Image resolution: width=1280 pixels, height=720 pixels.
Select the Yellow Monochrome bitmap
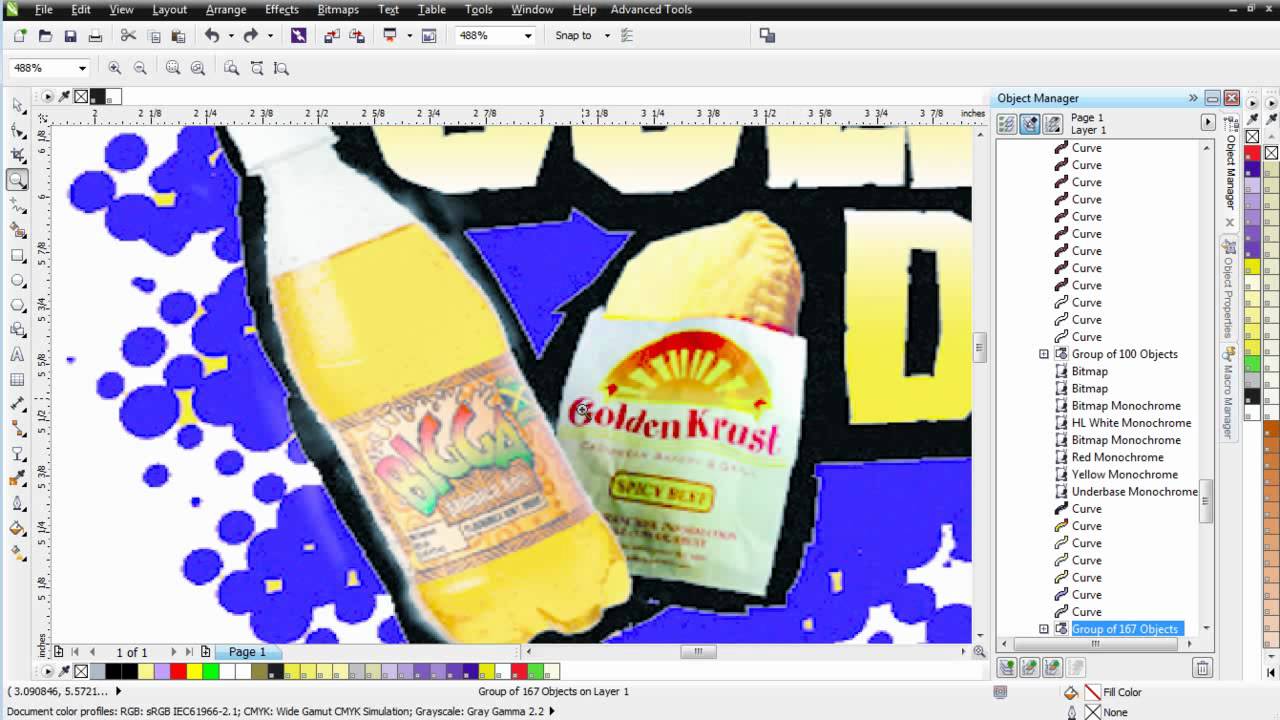(x=1124, y=475)
